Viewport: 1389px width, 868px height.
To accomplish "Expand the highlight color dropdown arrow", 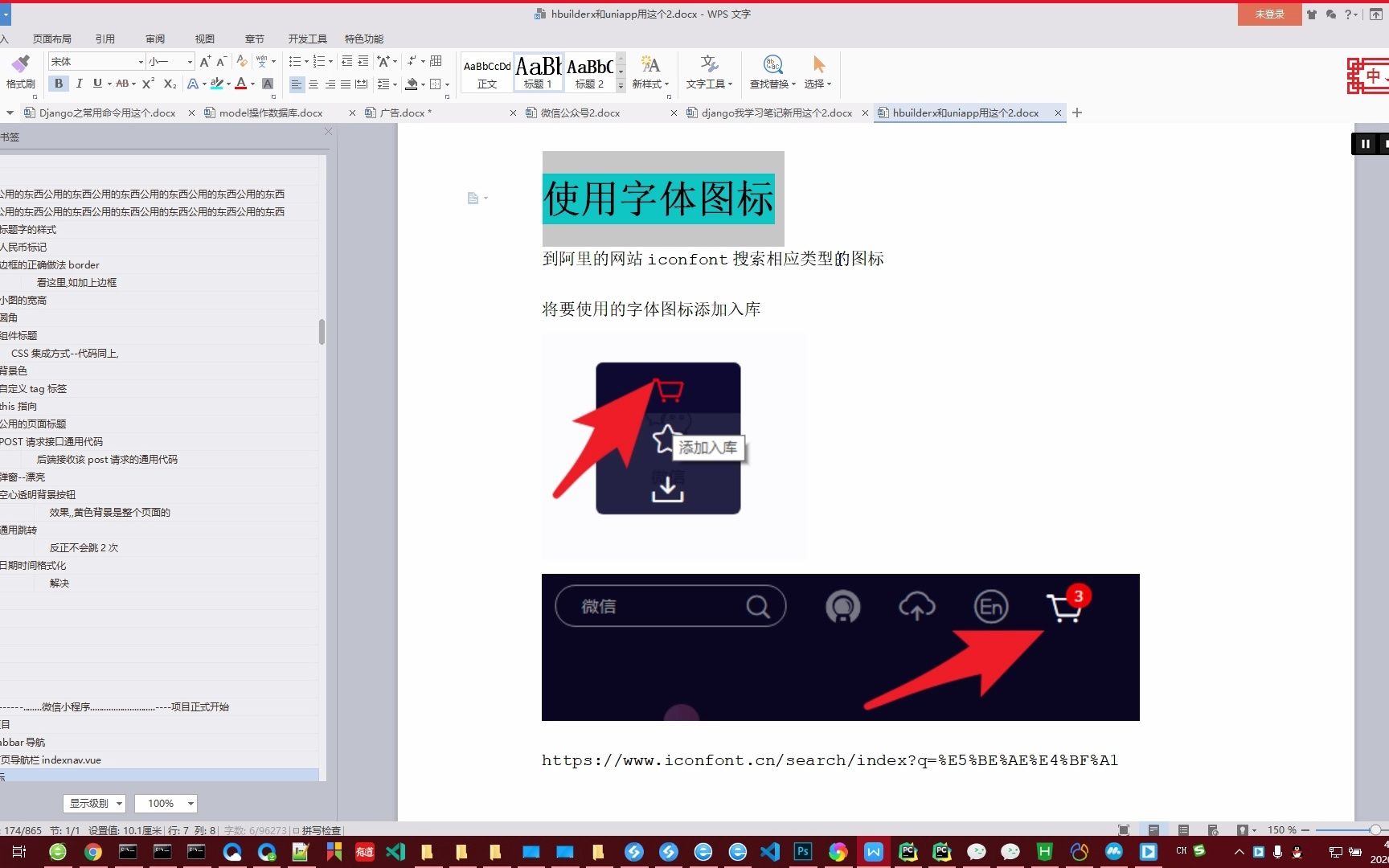I will pyautogui.click(x=230, y=84).
